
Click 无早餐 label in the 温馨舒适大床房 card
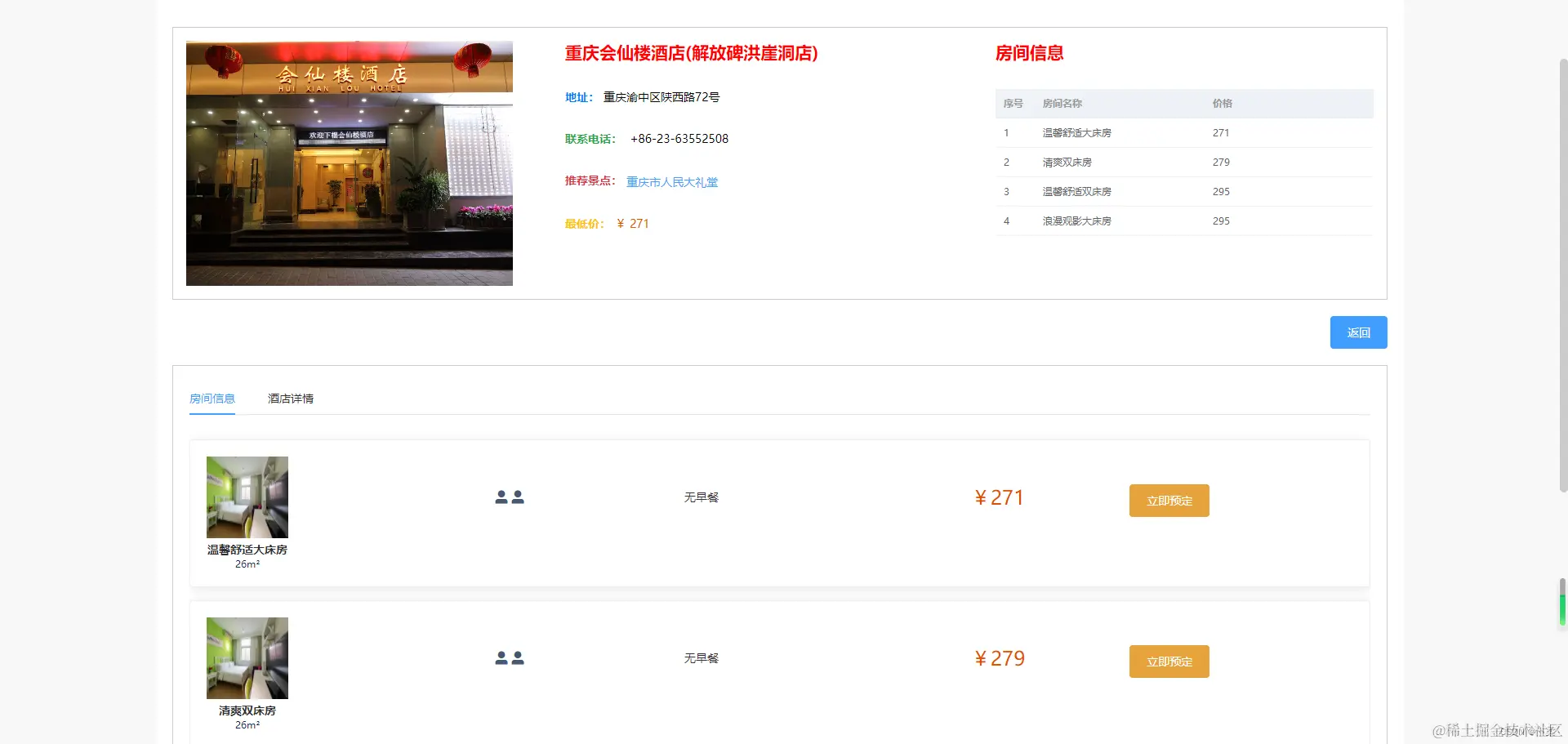click(702, 497)
